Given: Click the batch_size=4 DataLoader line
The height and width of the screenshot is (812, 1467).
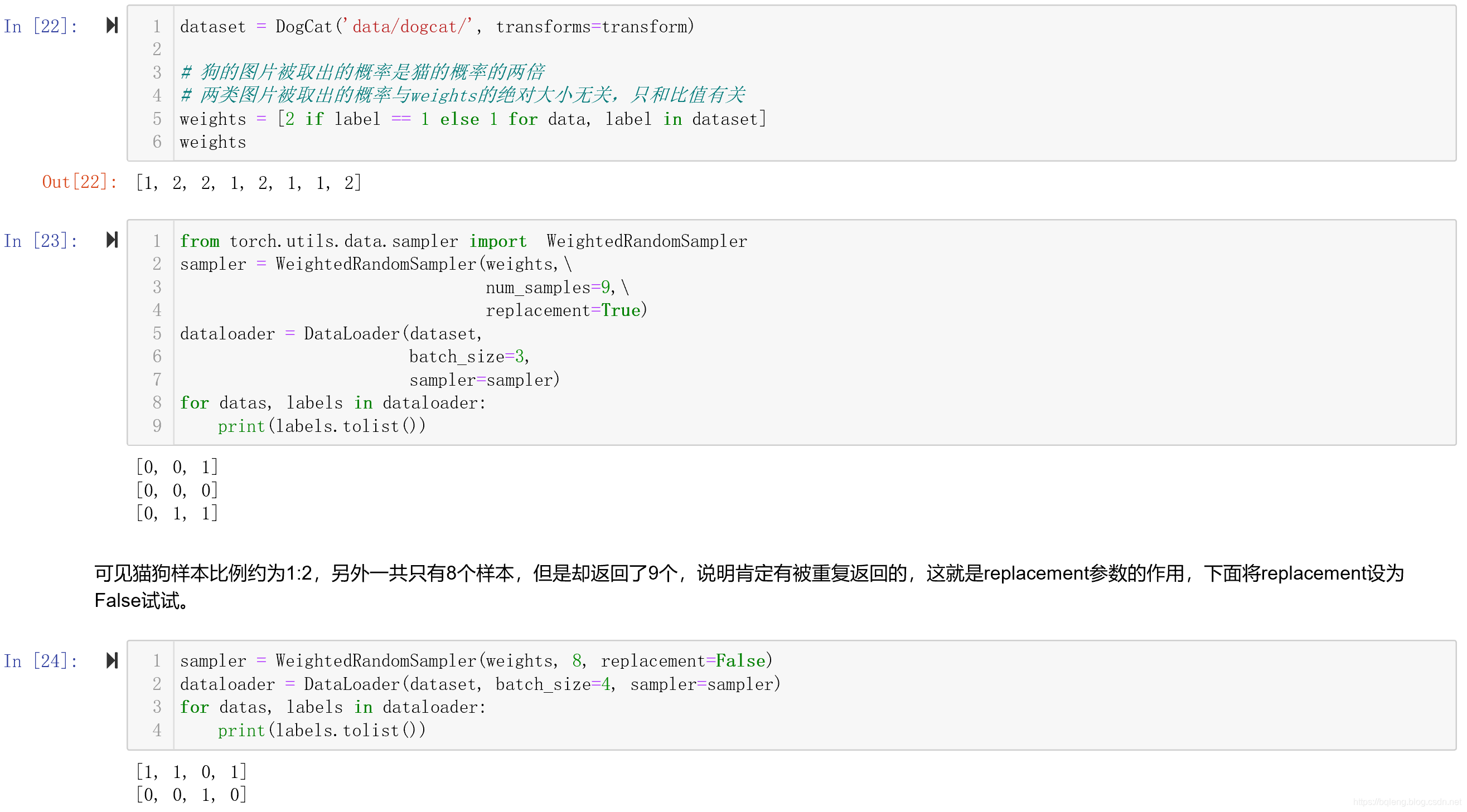Looking at the screenshot, I should click(x=480, y=684).
